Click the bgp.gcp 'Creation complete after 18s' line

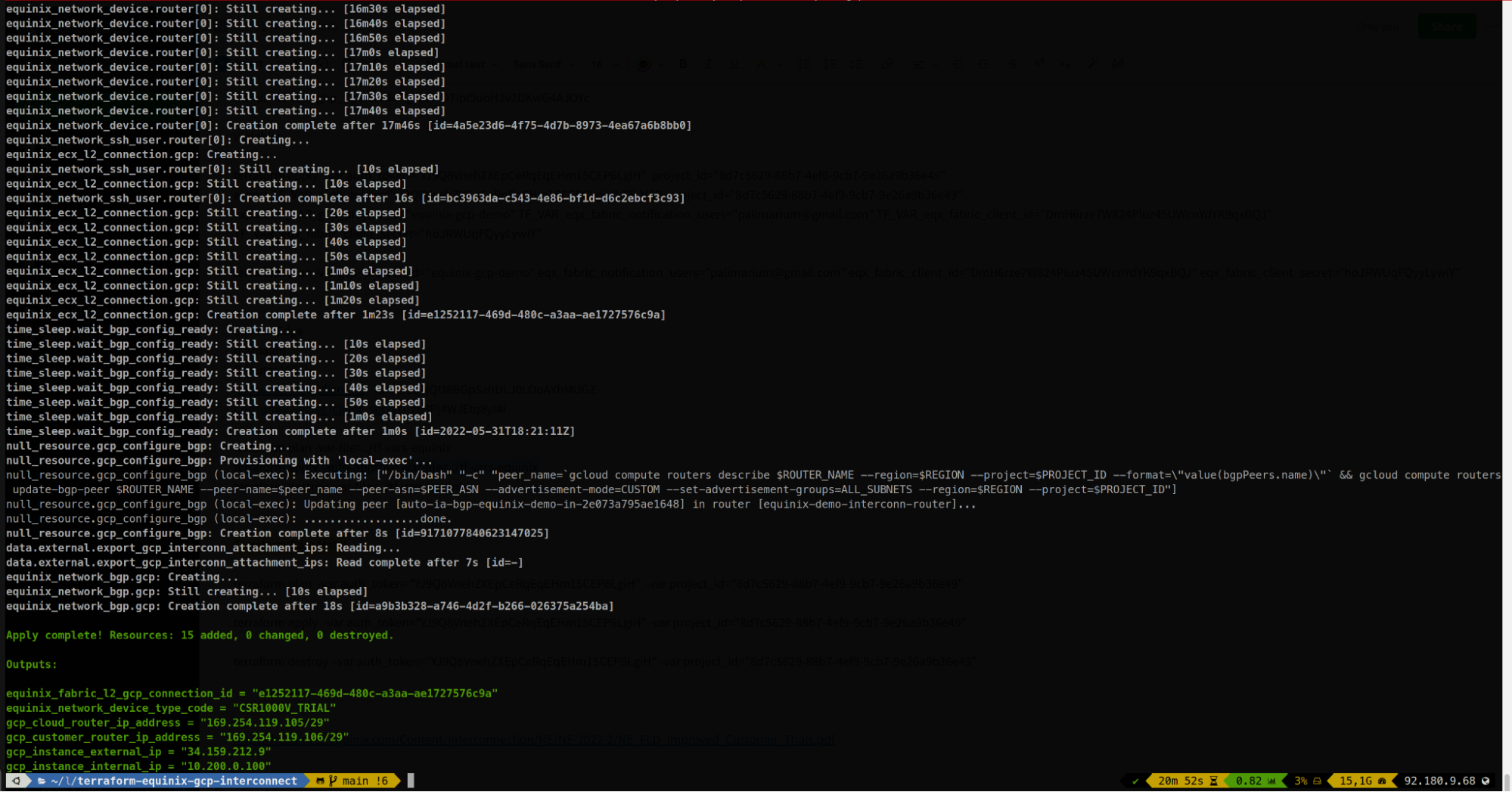310,606
